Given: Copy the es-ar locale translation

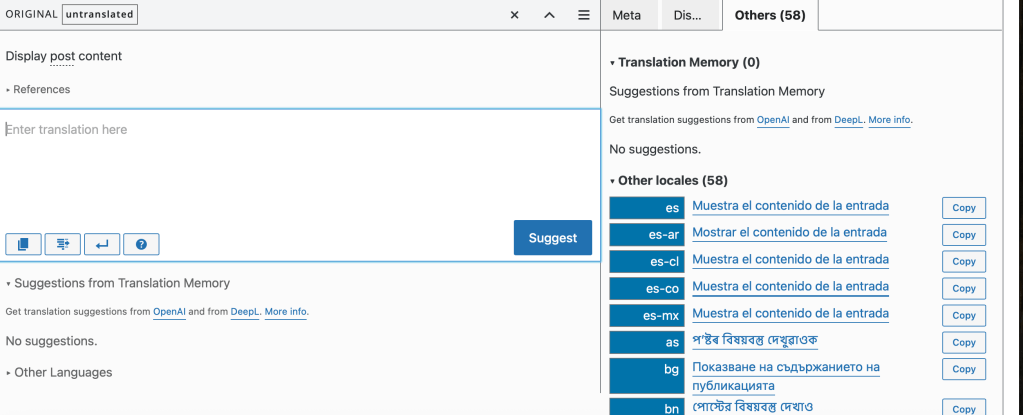Looking at the screenshot, I should 963,235.
